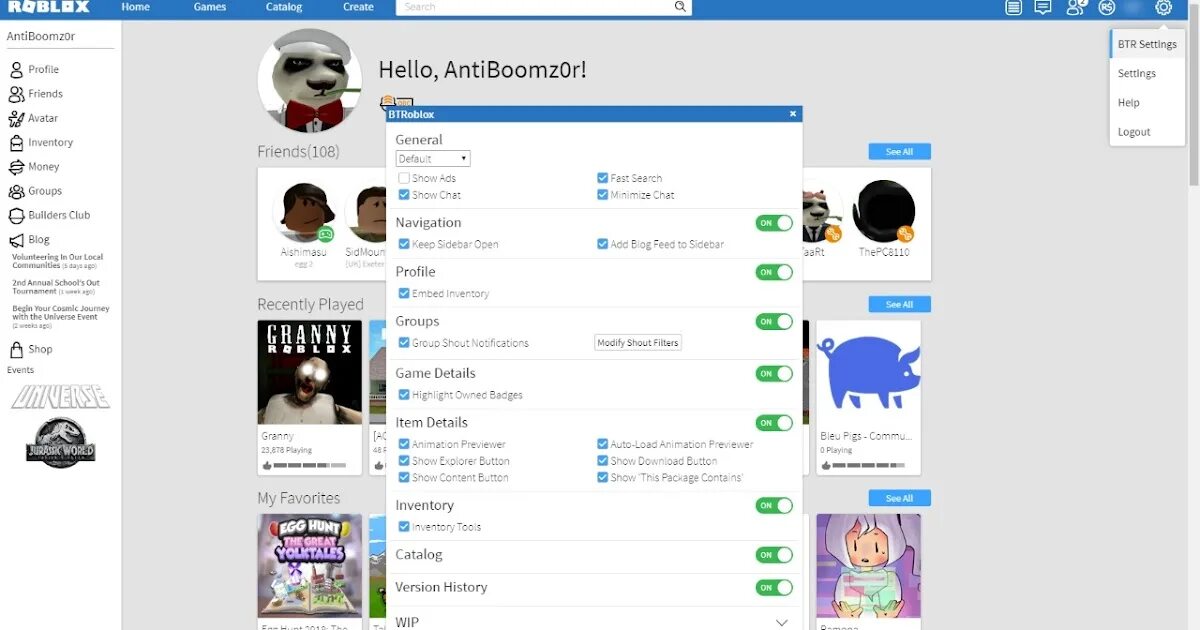The height and width of the screenshot is (630, 1200).
Task: Switch off the Groups ON toggle
Action: 774,322
